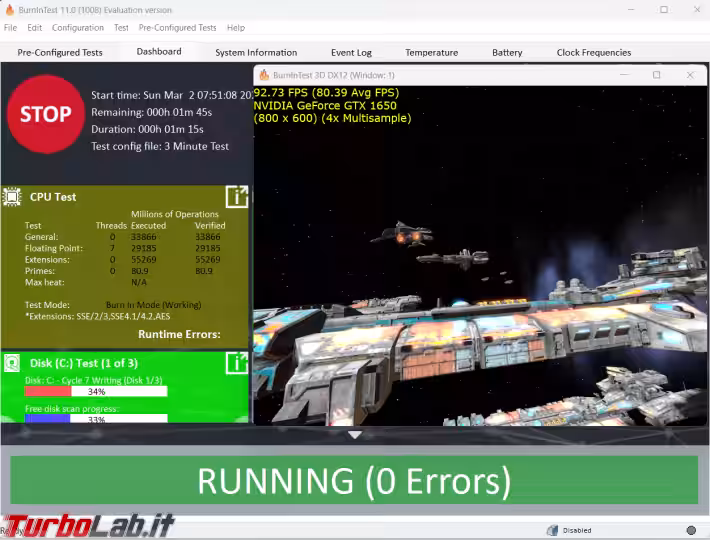Click the free disk scan progress bar
Screen dimensions: 710x540
pos(96,419)
